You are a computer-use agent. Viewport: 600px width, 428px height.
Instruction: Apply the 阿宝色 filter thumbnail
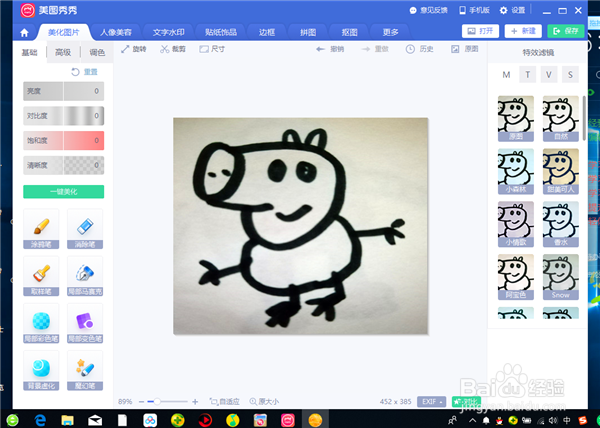[516, 277]
